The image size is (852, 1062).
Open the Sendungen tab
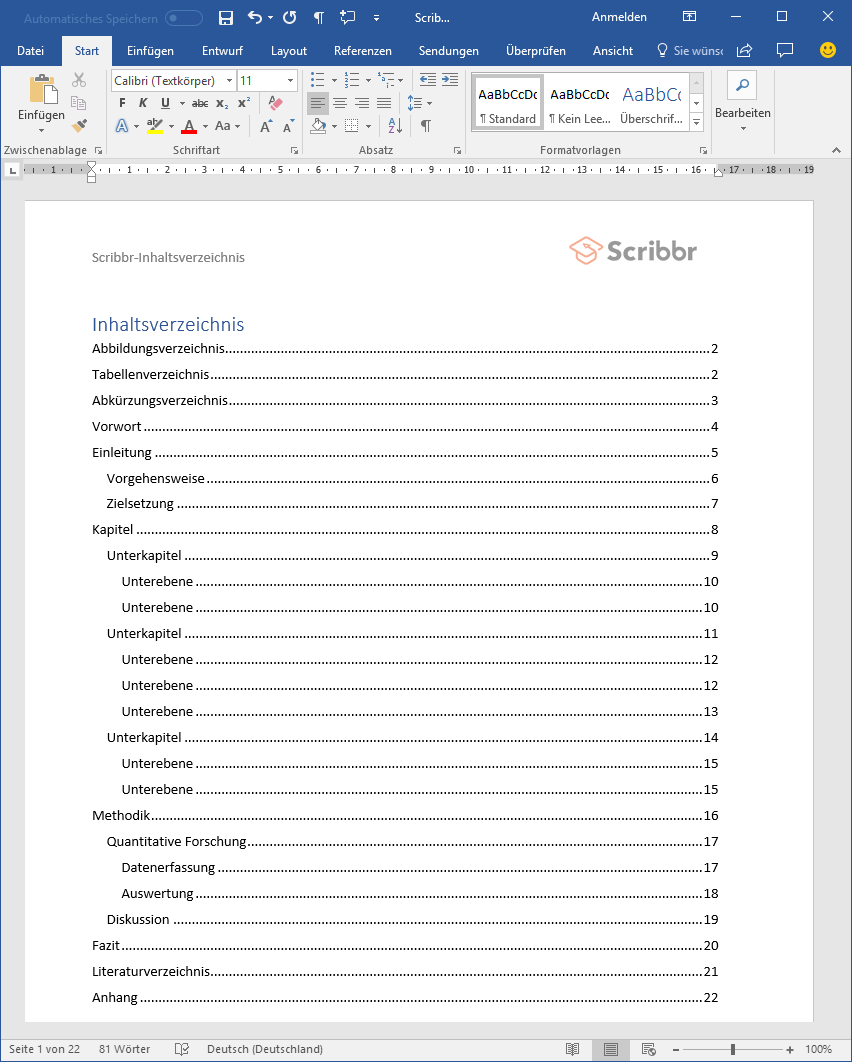click(448, 51)
